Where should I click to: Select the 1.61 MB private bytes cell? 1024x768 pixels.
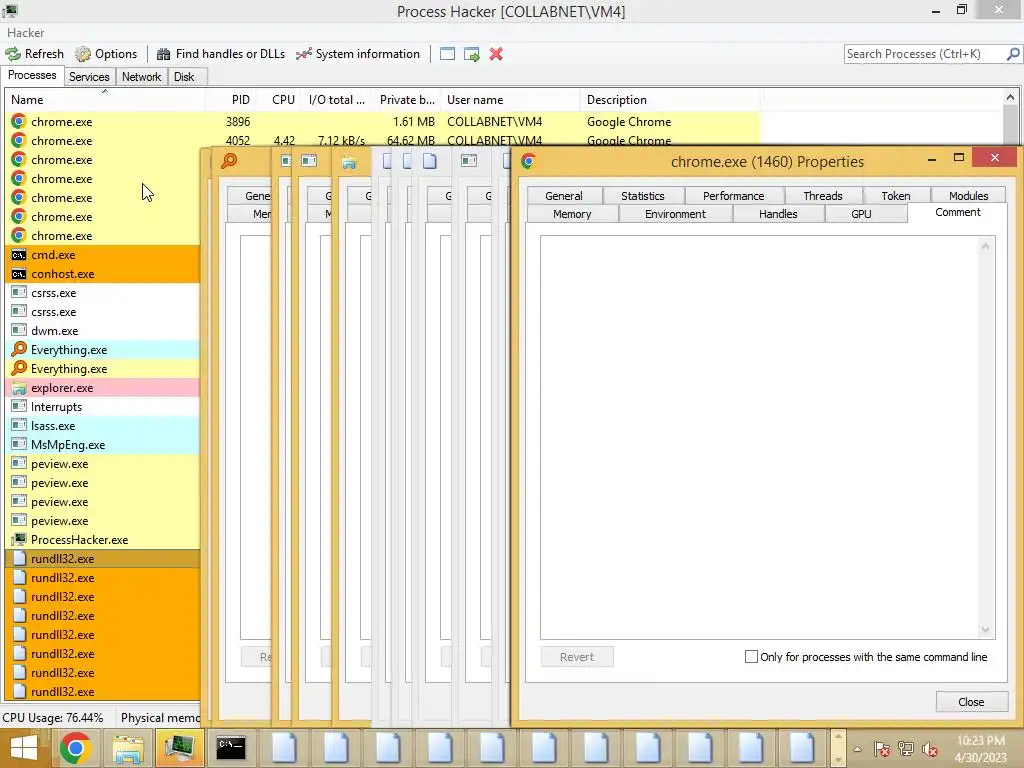tap(413, 121)
